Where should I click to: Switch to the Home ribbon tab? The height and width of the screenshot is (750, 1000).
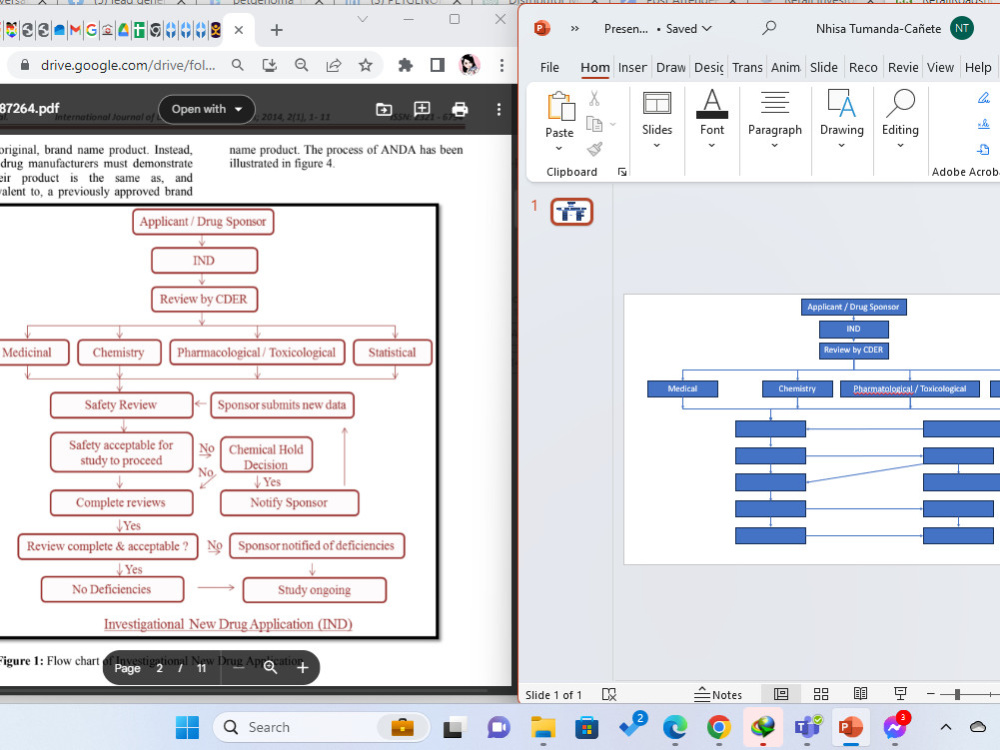pos(595,68)
